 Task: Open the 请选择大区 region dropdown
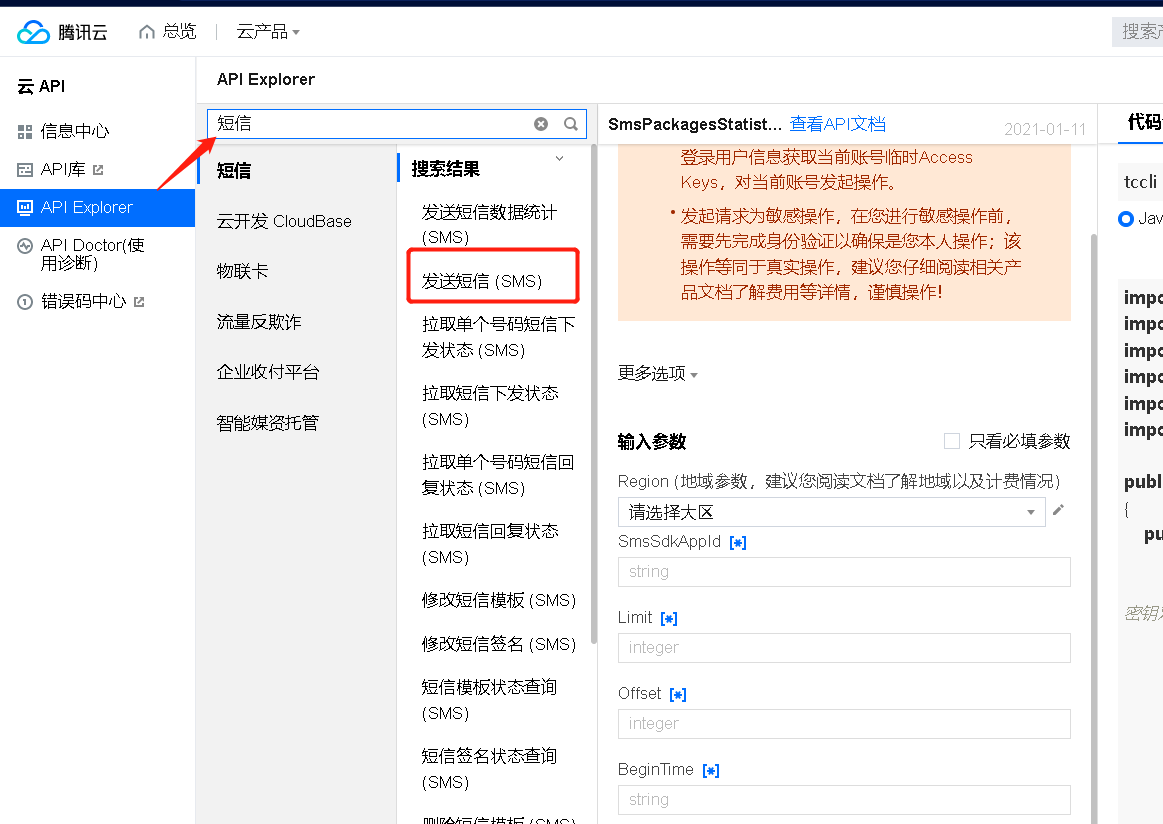pyautogui.click(x=831, y=511)
